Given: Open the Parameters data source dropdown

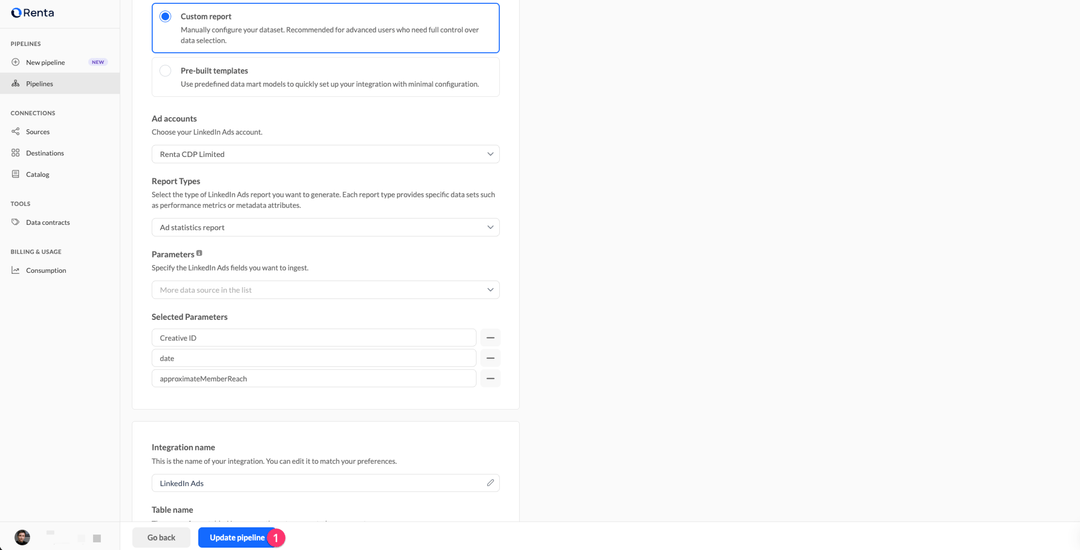Looking at the screenshot, I should coord(325,290).
